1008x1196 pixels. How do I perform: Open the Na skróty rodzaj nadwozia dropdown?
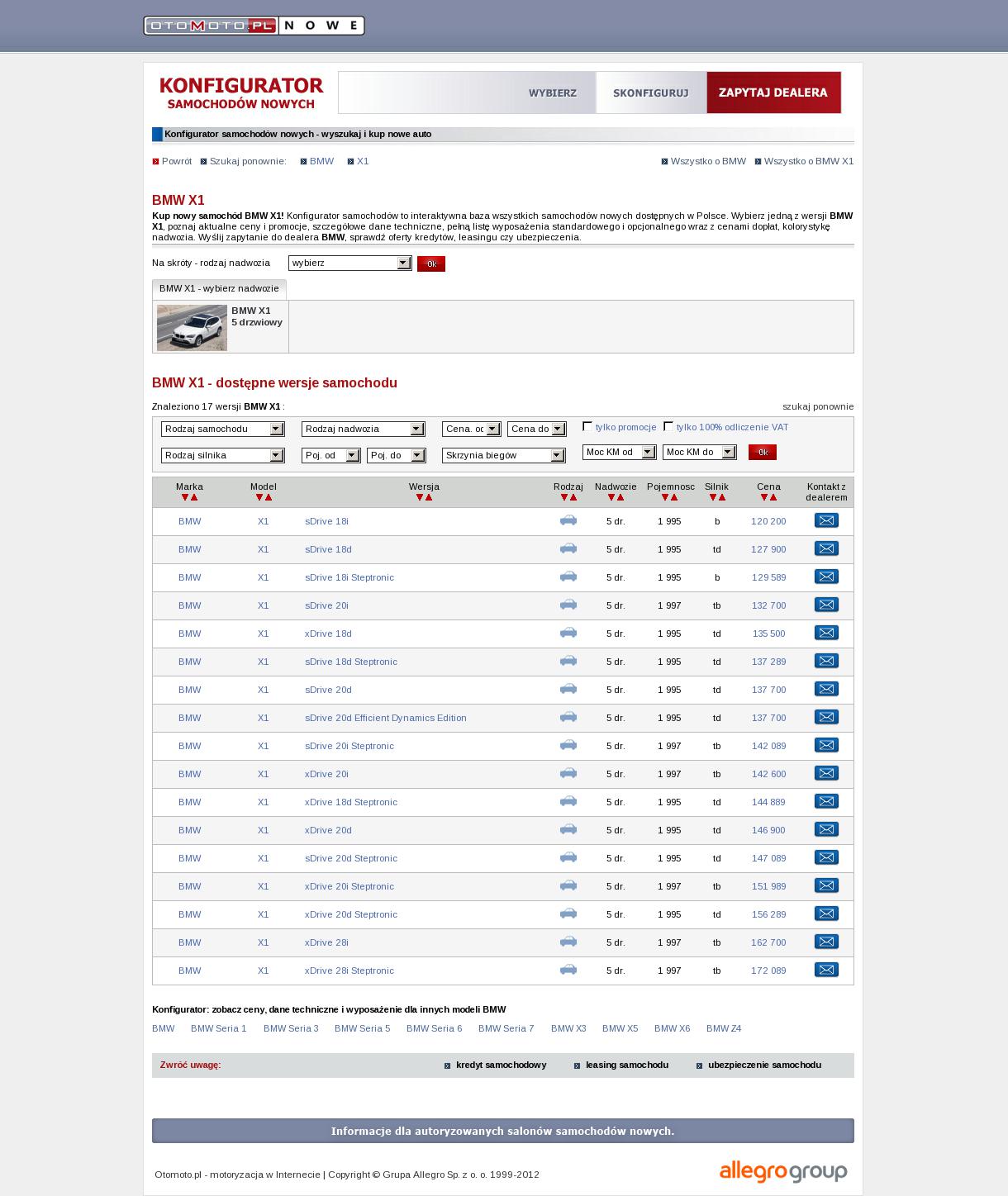(349, 263)
